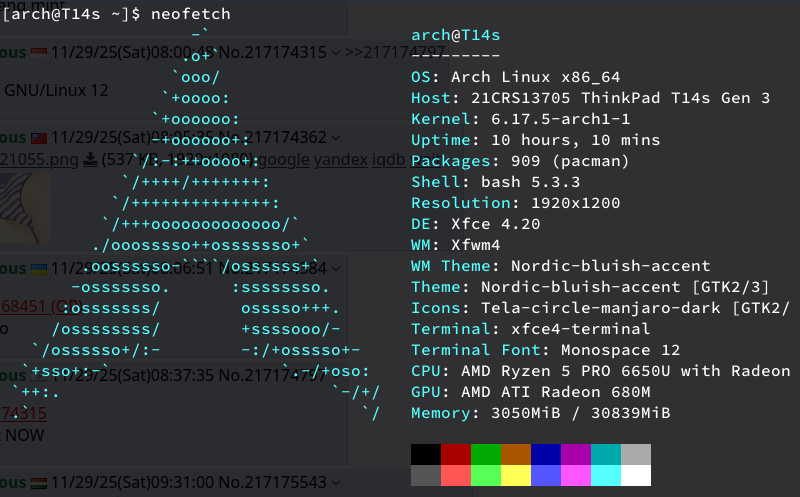Click the dark red color block
This screenshot has width=800, height=497.
456,454
